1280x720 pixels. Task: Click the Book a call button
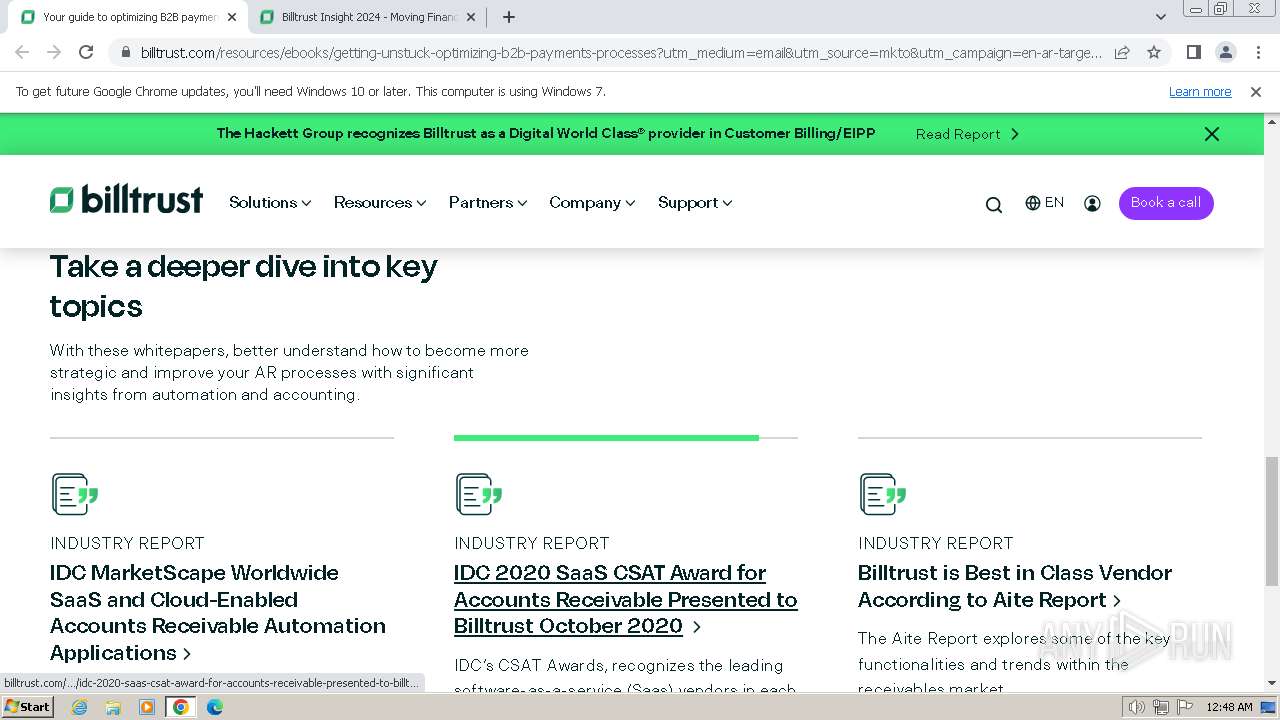coord(1166,203)
